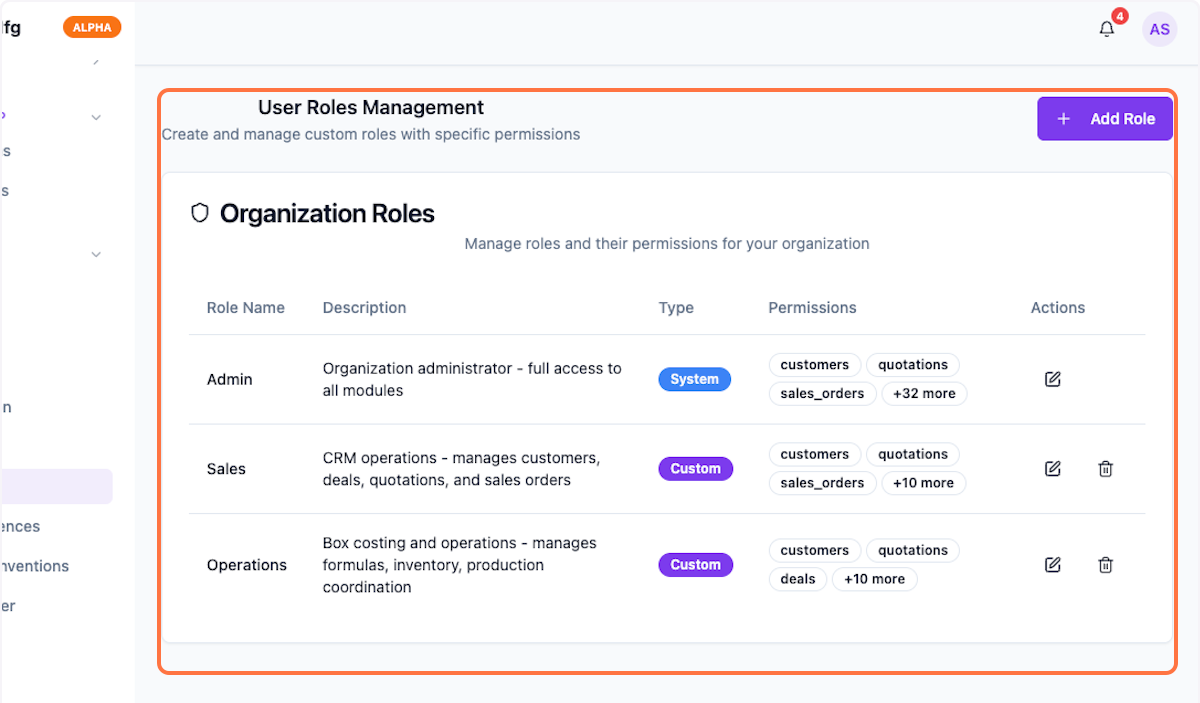Viewport: 1200px width, 703px height.
Task: Click the Role Name column header
Action: pyautogui.click(x=246, y=308)
